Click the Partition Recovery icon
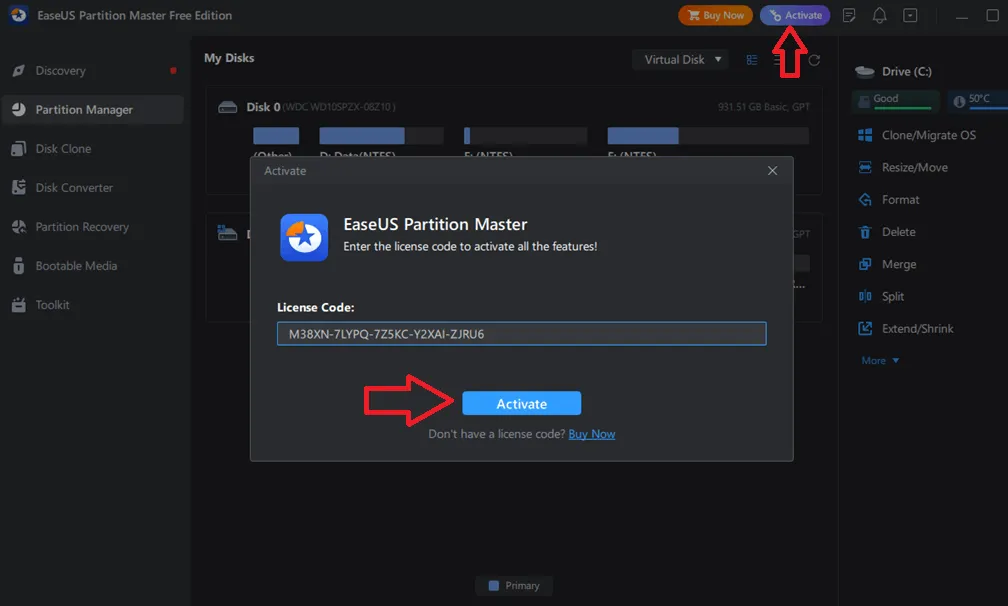Viewport: 1008px width, 606px height. [x=19, y=227]
